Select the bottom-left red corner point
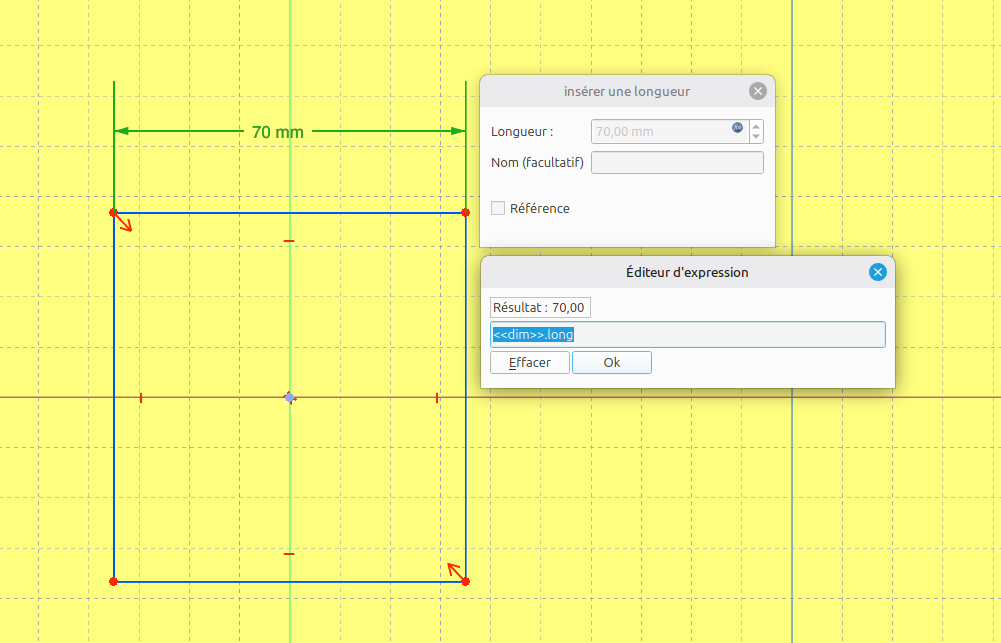This screenshot has height=643, width=1001. click(114, 581)
